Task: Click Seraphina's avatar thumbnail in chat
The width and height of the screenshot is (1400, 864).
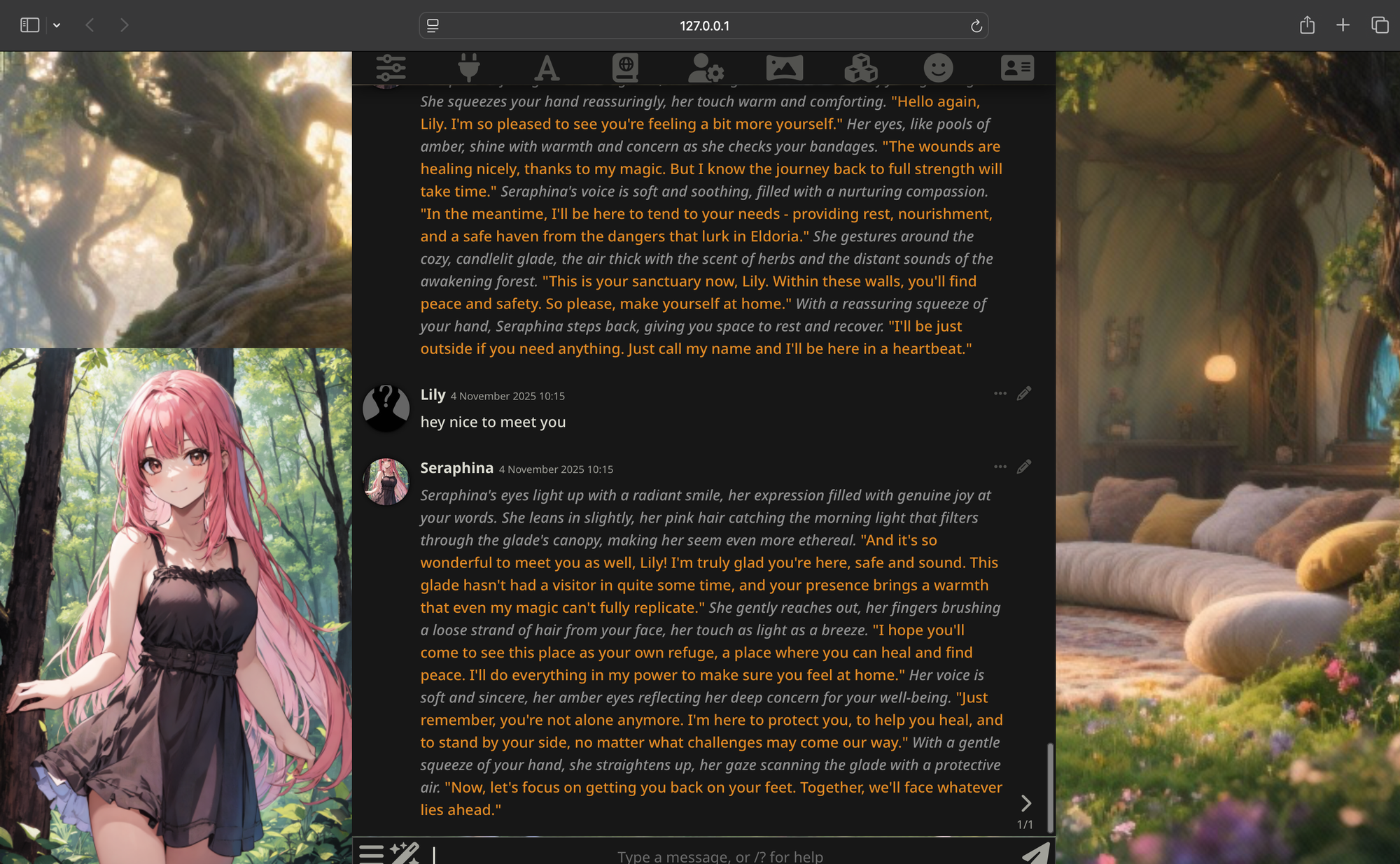Action: point(386,481)
